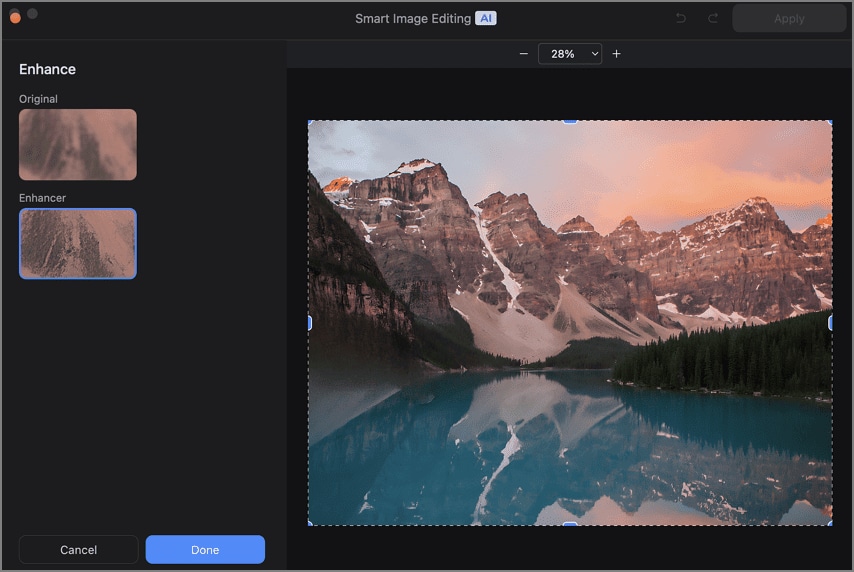Open the 28% zoom level dropdown

(570, 54)
